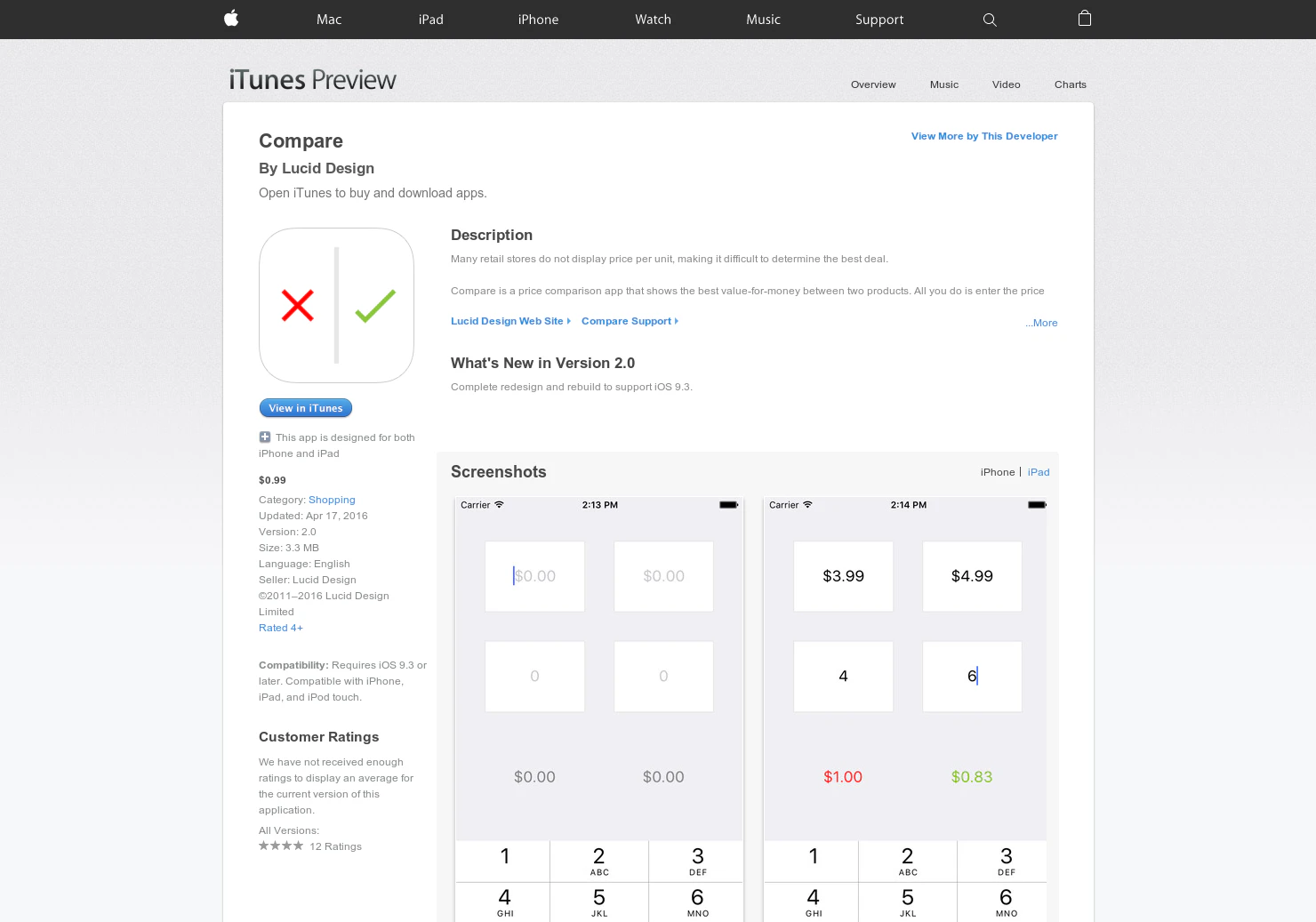Screen dimensions: 1316x922
Task: Show iPad screenshots
Action: pyautogui.click(x=1039, y=472)
